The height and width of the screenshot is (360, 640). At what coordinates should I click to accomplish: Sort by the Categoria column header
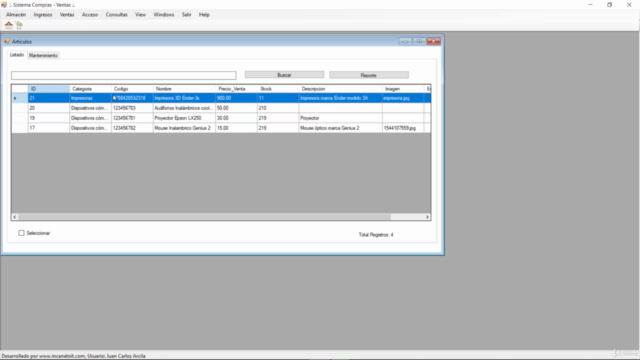pyautogui.click(x=90, y=89)
